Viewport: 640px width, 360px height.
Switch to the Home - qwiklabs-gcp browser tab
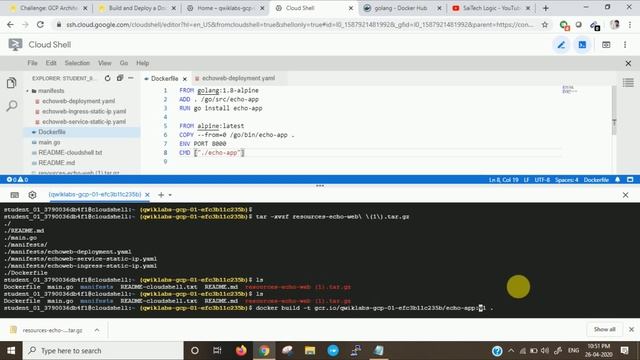point(225,8)
